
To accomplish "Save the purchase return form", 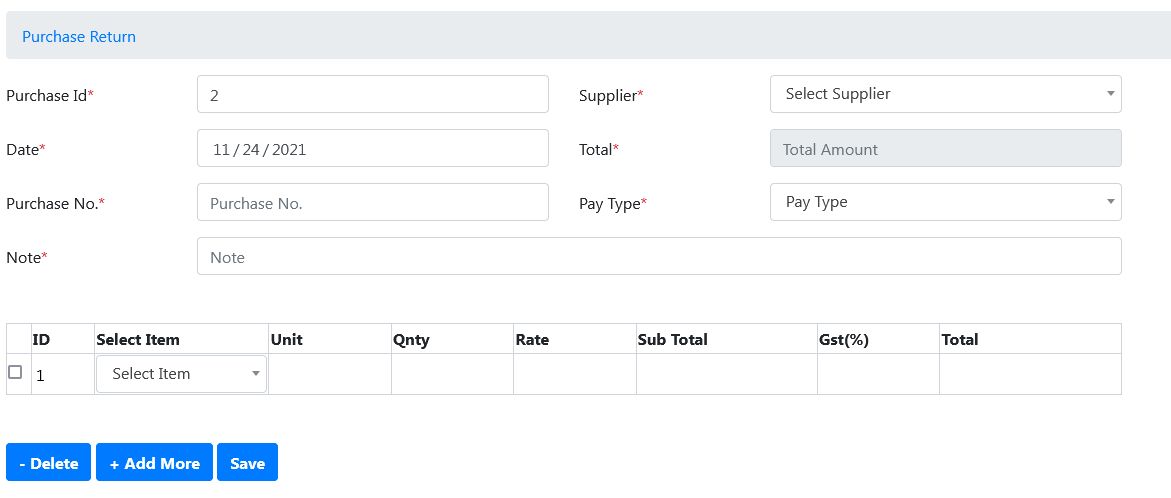I will pos(247,463).
